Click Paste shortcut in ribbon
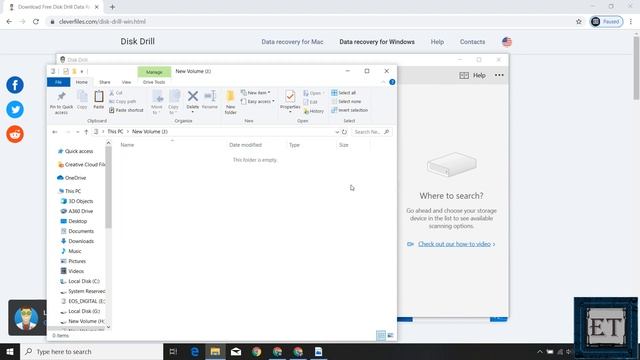 coord(127,110)
